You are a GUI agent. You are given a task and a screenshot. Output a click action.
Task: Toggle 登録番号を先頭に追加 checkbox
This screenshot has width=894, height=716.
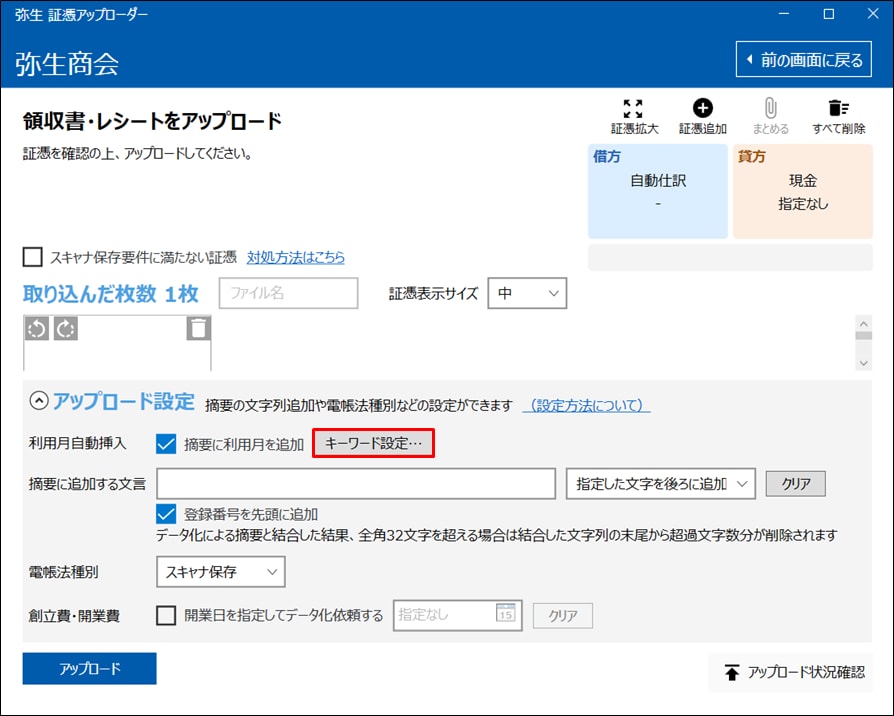click(x=167, y=513)
